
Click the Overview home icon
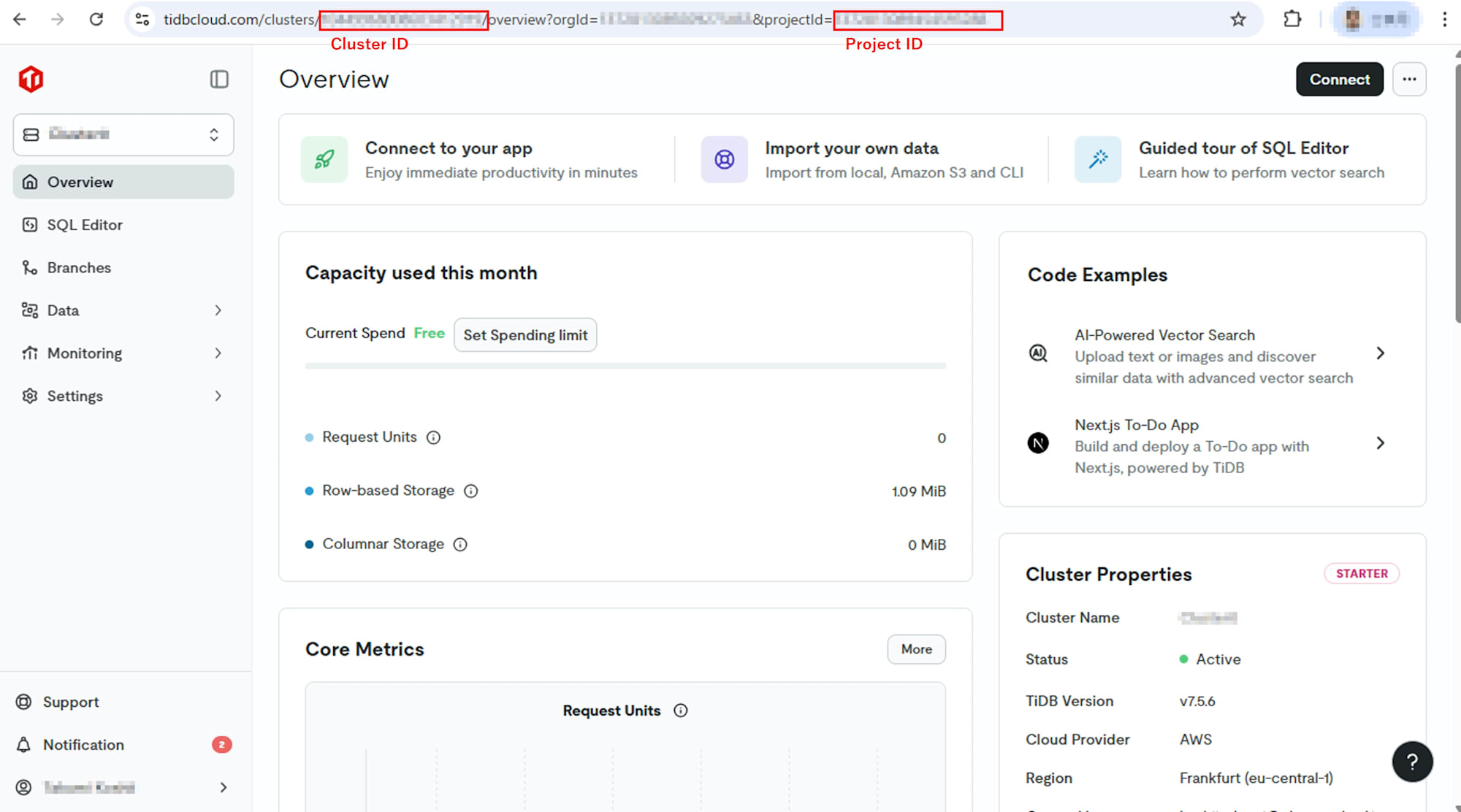point(30,182)
